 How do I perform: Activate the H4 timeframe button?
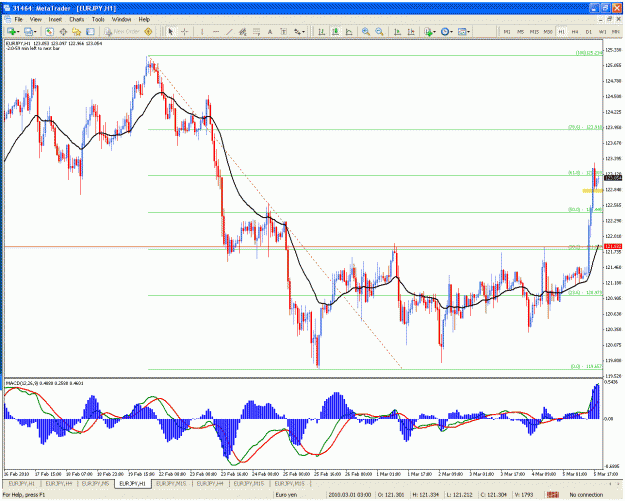(x=575, y=32)
